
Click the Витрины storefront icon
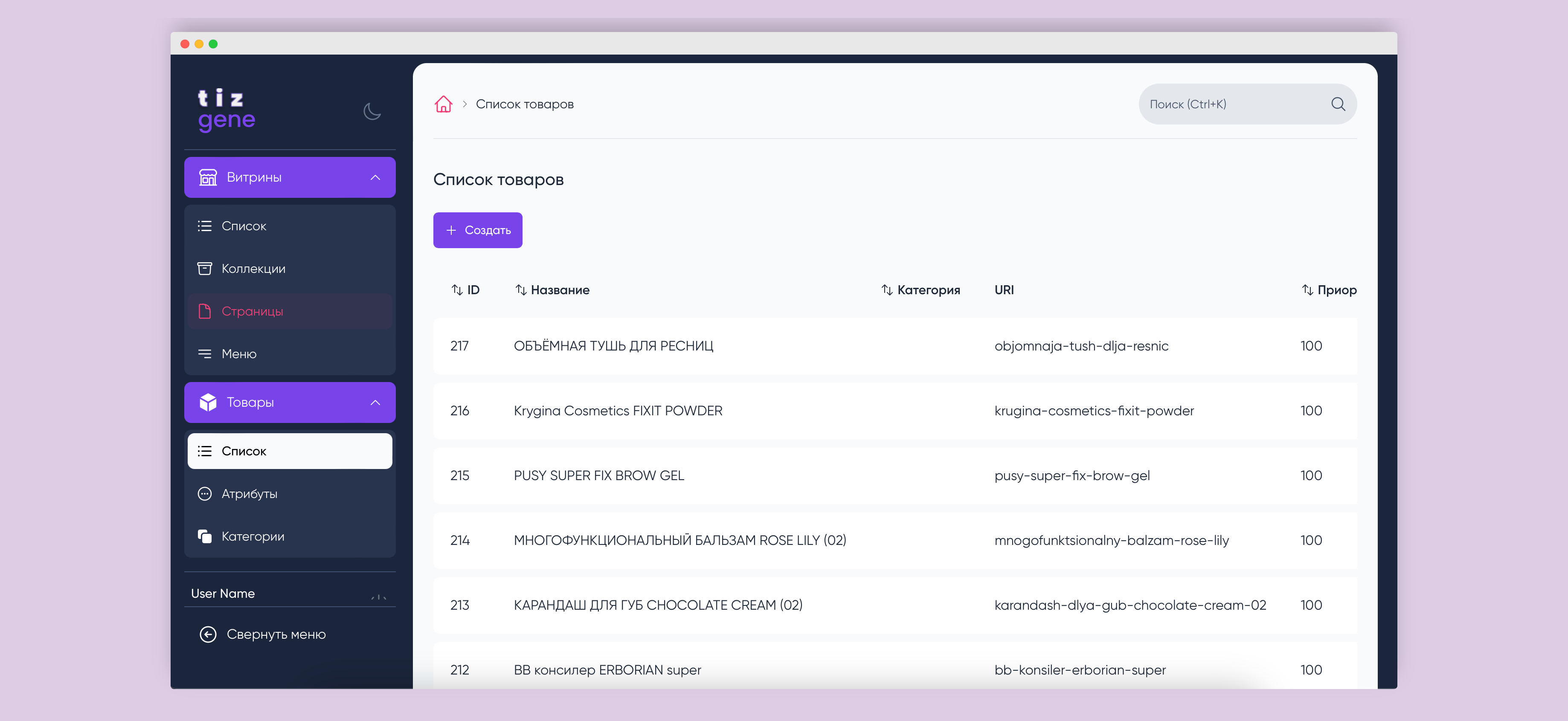point(208,177)
